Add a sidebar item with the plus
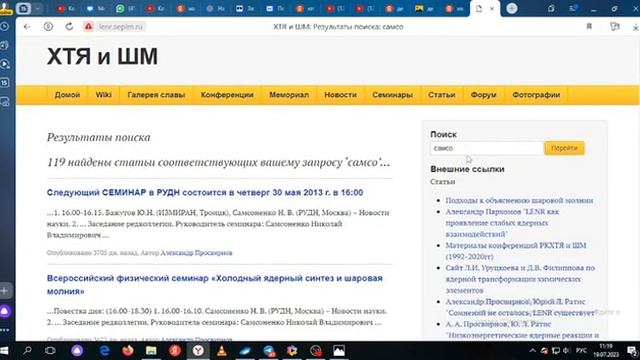Image resolution: width=640 pixels, height=360 pixels. point(5,291)
